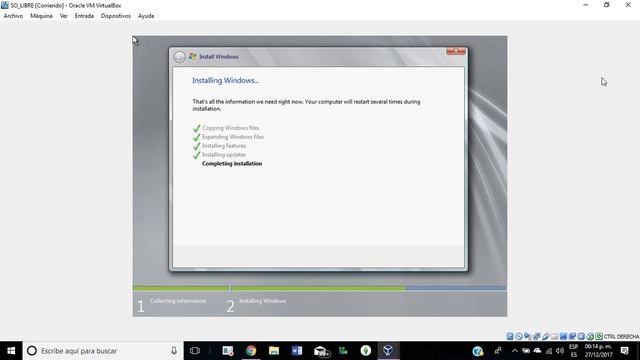Click the 'Completing installation' step

232,164
